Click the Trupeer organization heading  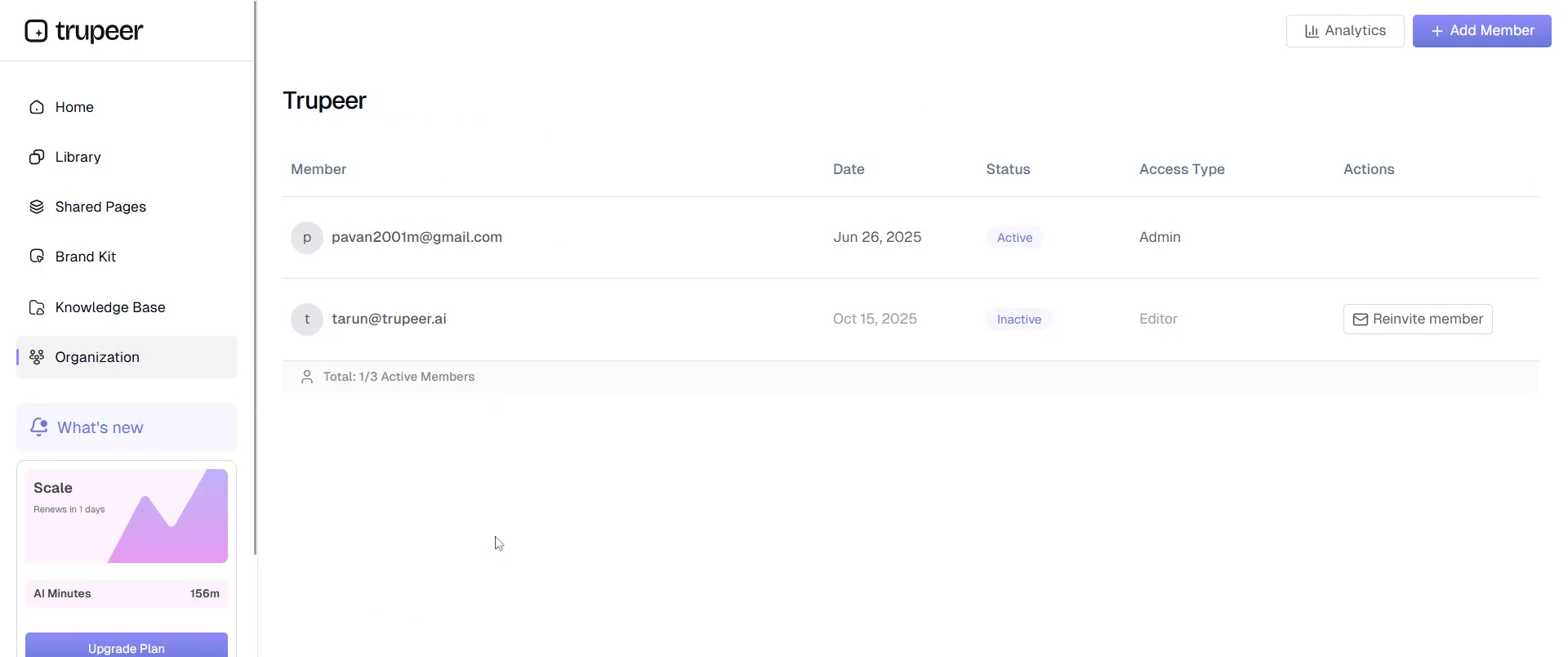point(324,101)
